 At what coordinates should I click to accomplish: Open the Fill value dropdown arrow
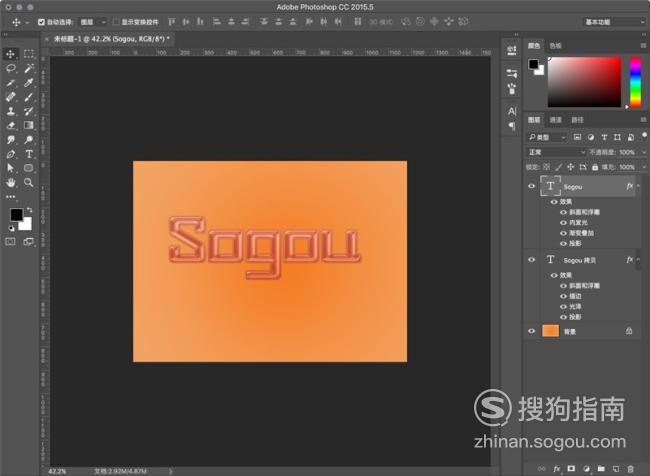click(x=644, y=167)
